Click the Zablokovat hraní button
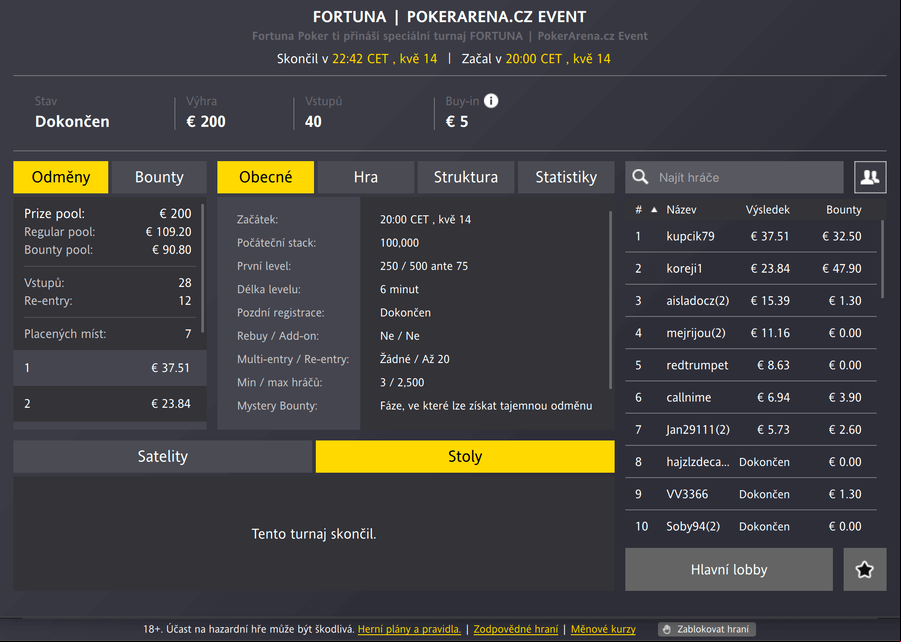The width and height of the screenshot is (901, 642). [707, 629]
